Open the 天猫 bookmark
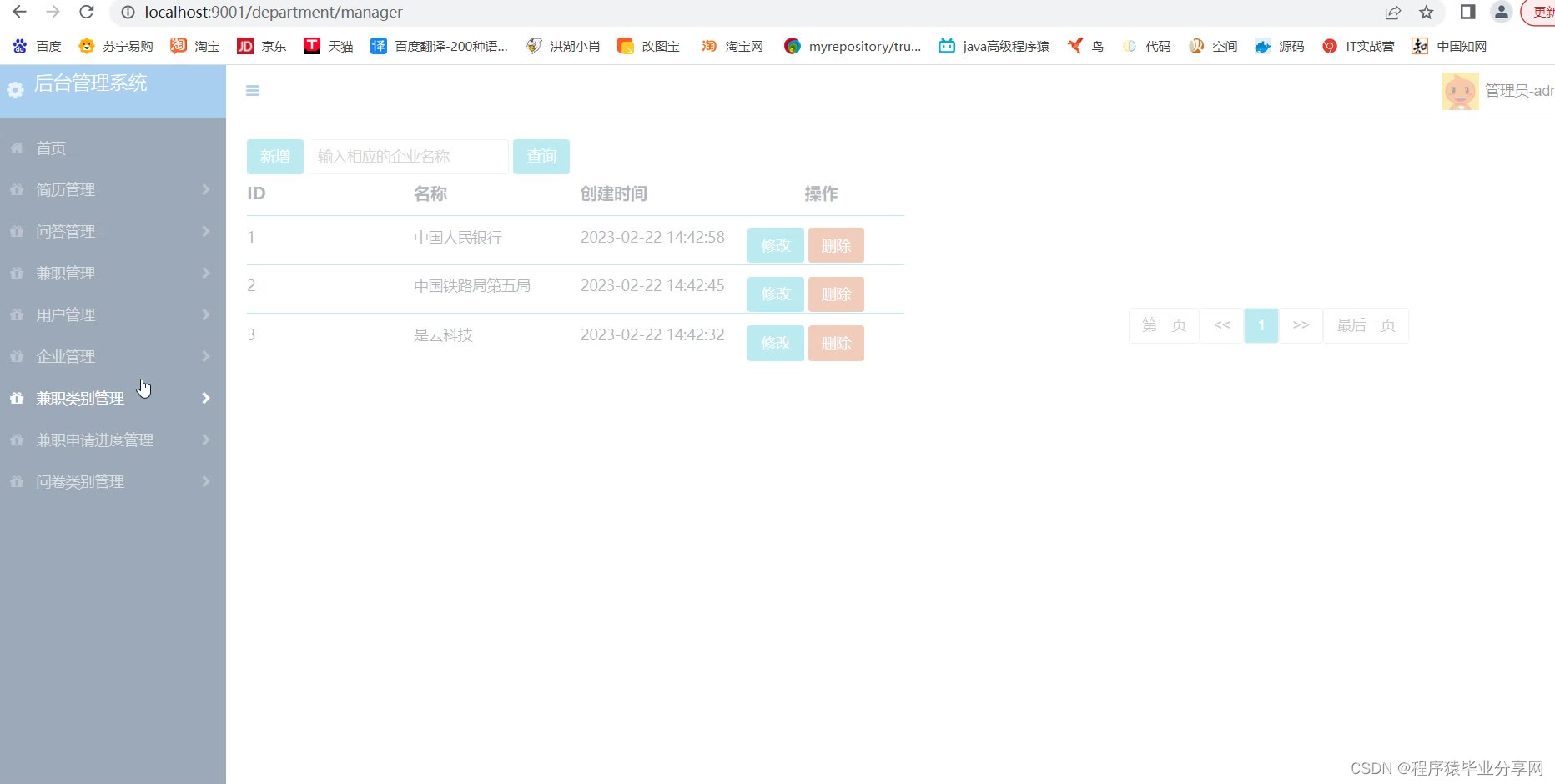This screenshot has width=1555, height=784. (x=328, y=46)
